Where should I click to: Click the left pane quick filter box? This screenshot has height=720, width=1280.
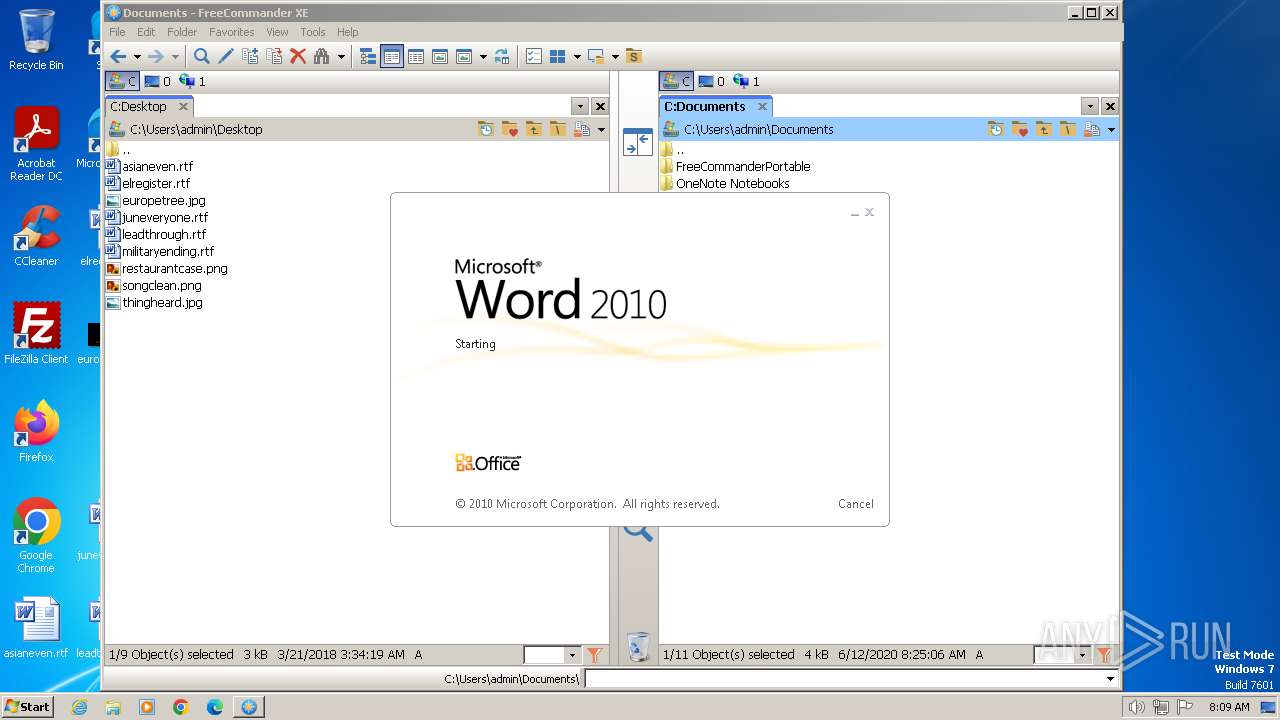544,655
